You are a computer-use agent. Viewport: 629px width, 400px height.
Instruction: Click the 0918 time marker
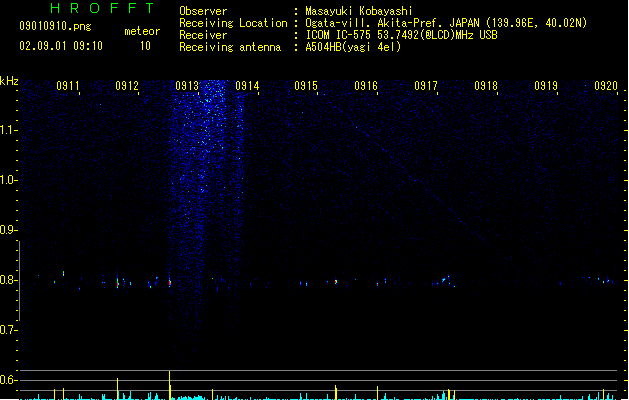tap(486, 86)
